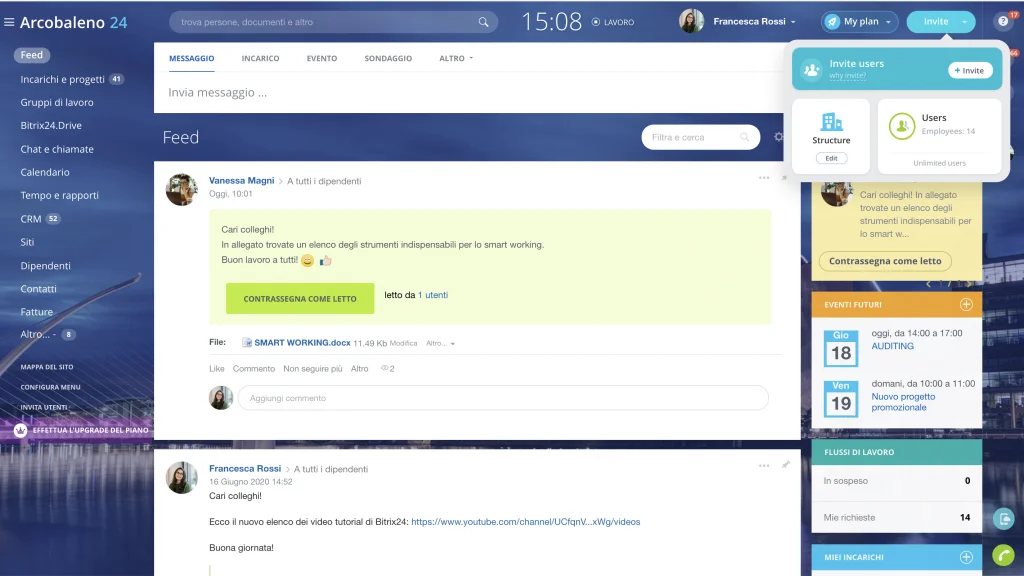Open Calendario in sidebar
The image size is (1024, 576).
[x=44, y=172]
